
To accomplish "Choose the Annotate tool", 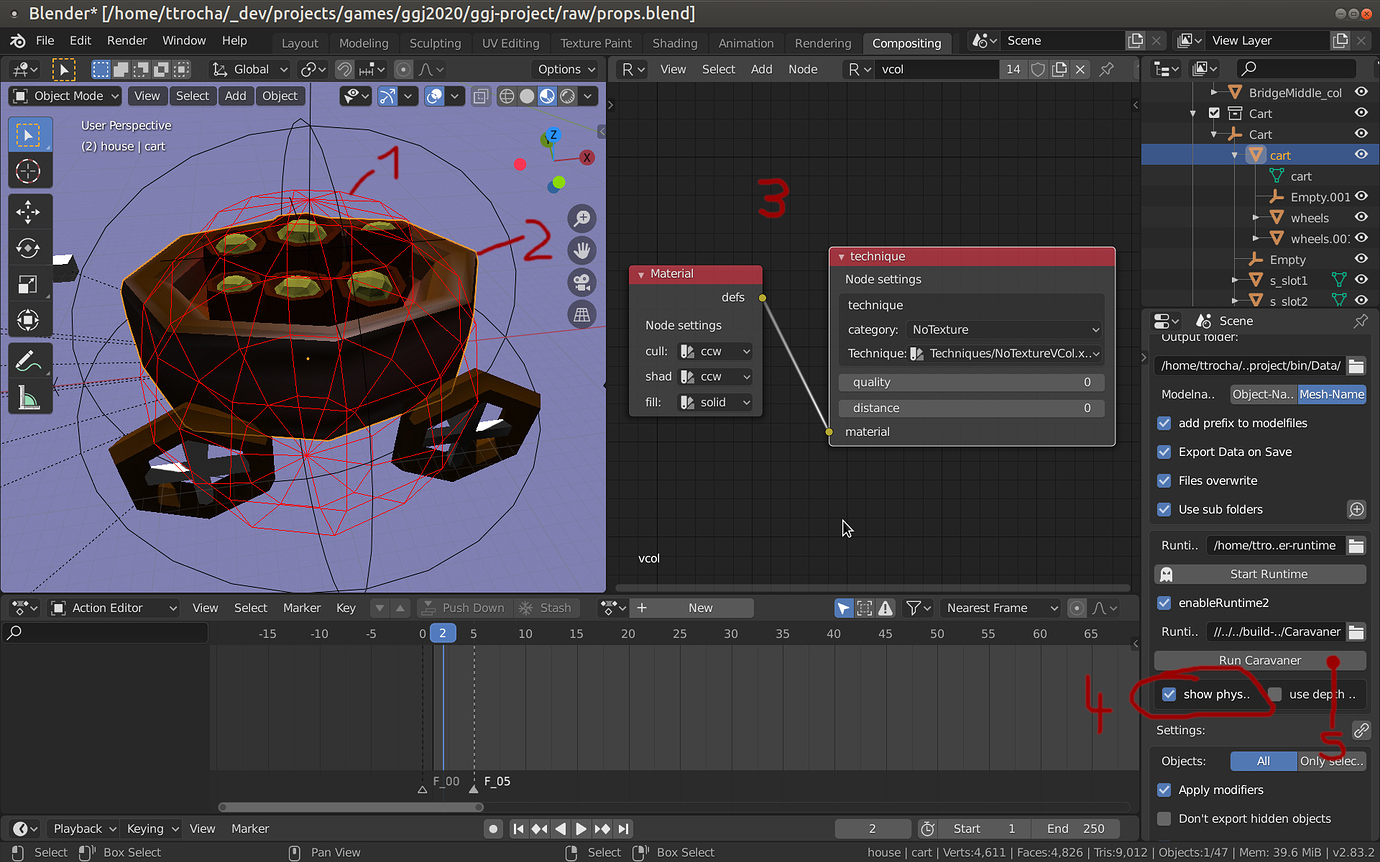I will [28, 361].
